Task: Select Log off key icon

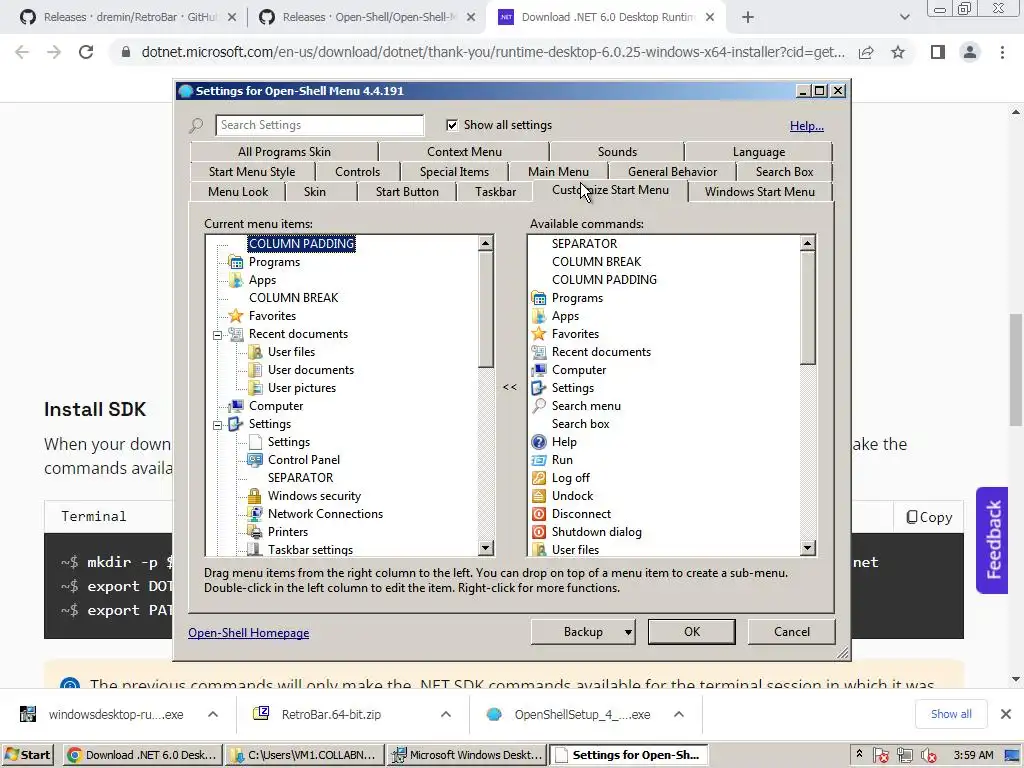Action: (539, 478)
